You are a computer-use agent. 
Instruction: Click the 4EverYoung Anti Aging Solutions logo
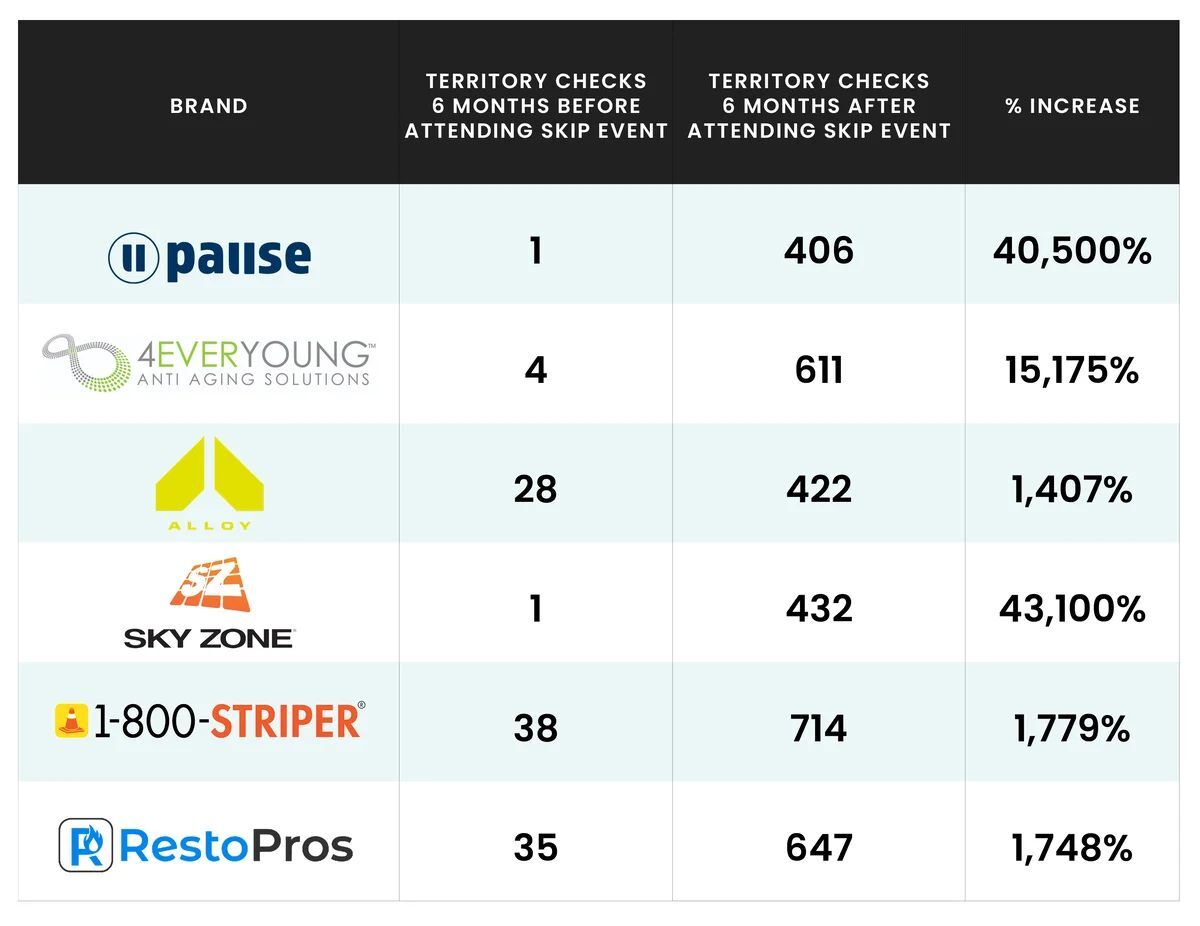(x=208, y=364)
